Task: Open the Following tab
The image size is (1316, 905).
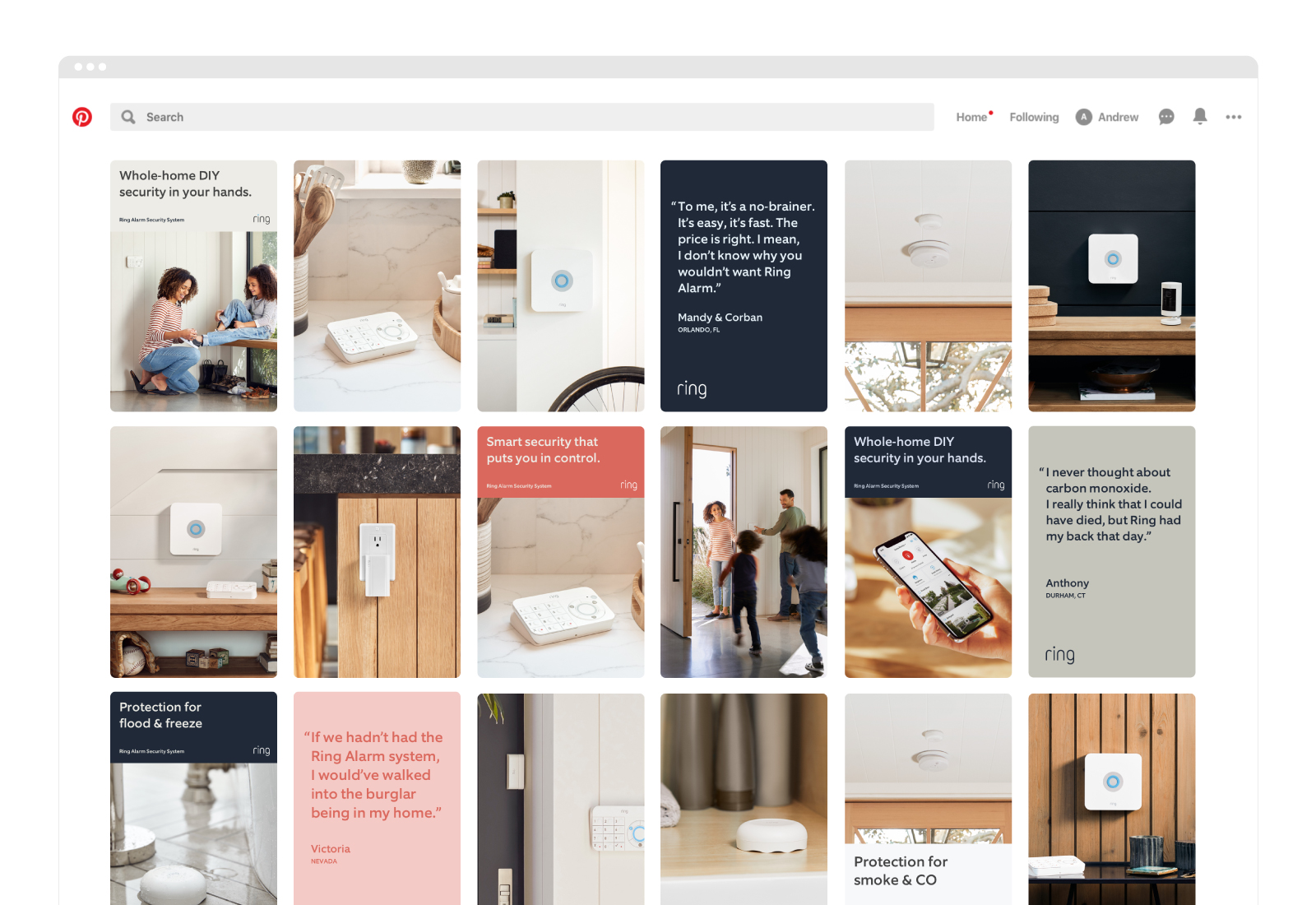Action: click(1034, 117)
